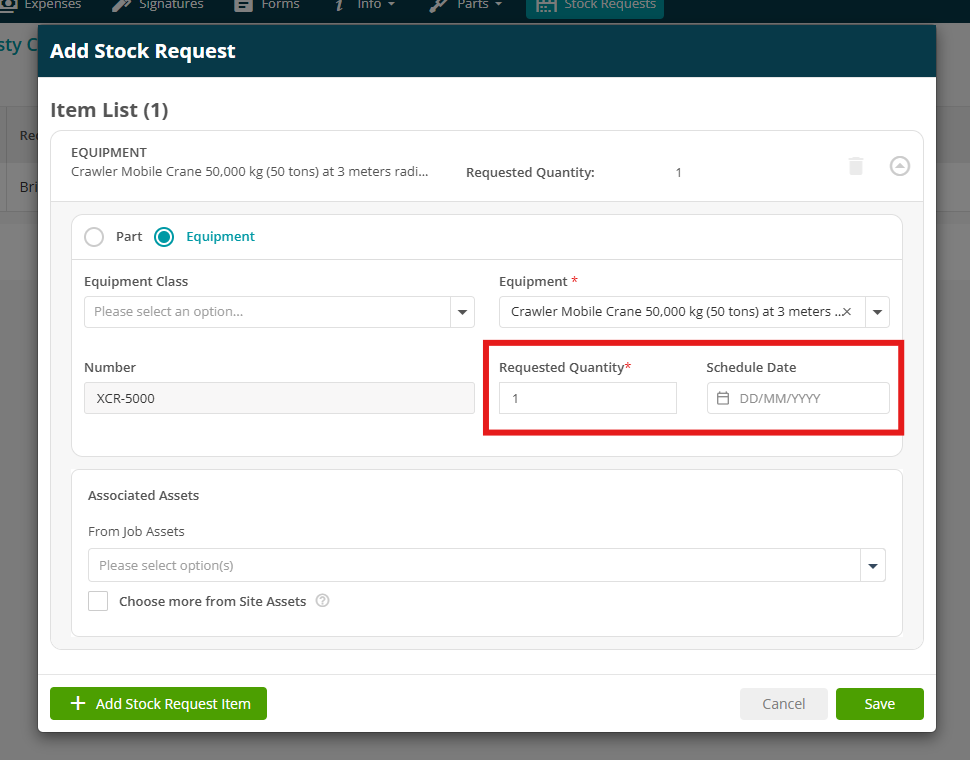Collapse the equipment item with the arrow icon
The image size is (970, 760).
899,166
